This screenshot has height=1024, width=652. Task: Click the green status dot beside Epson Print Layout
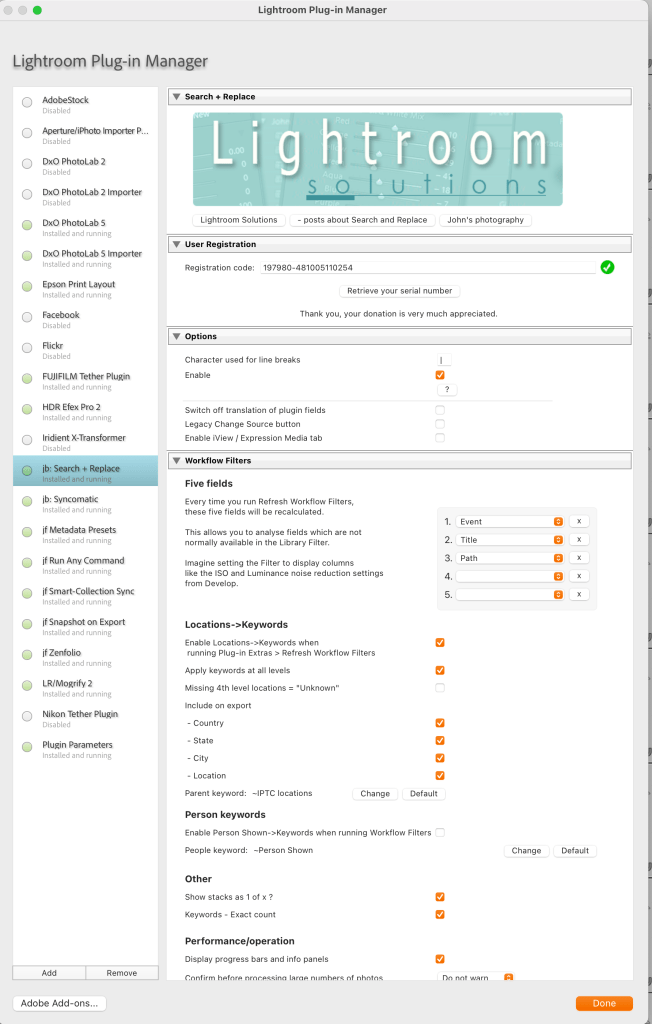[27, 287]
